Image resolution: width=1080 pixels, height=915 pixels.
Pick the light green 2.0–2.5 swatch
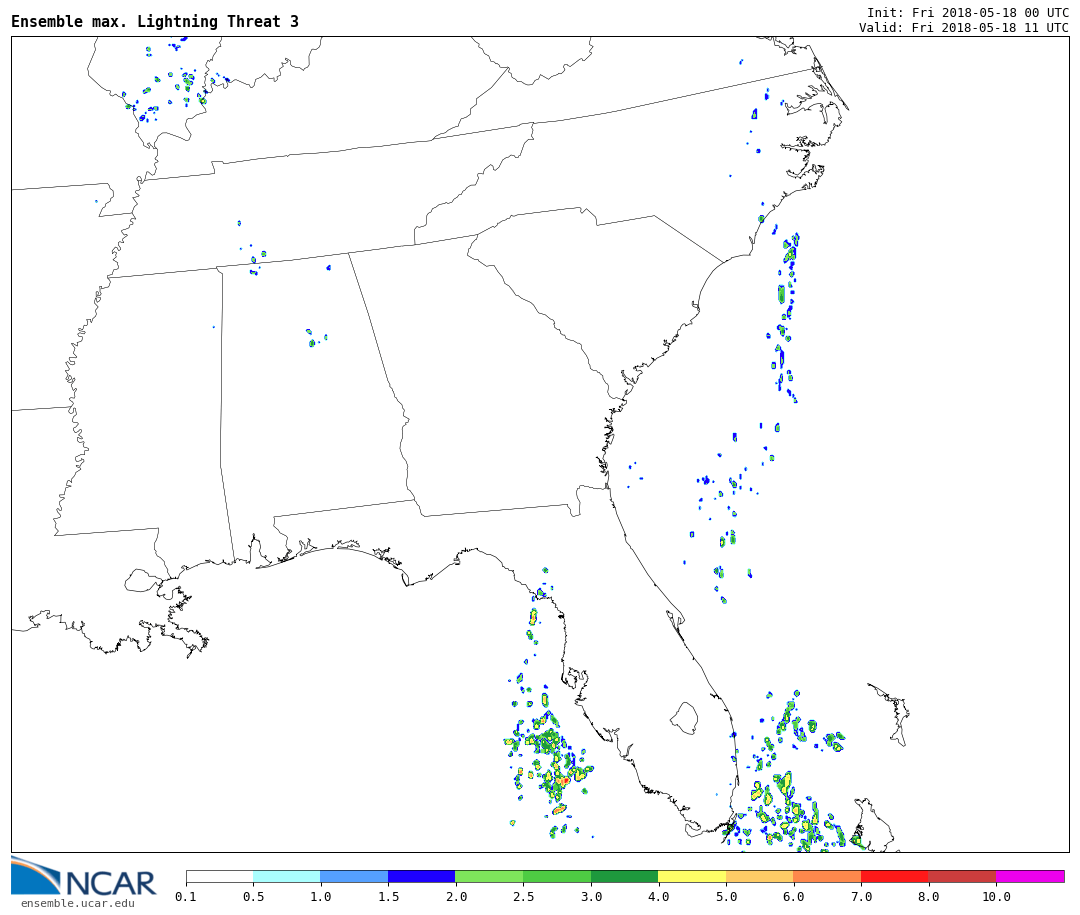[488, 876]
